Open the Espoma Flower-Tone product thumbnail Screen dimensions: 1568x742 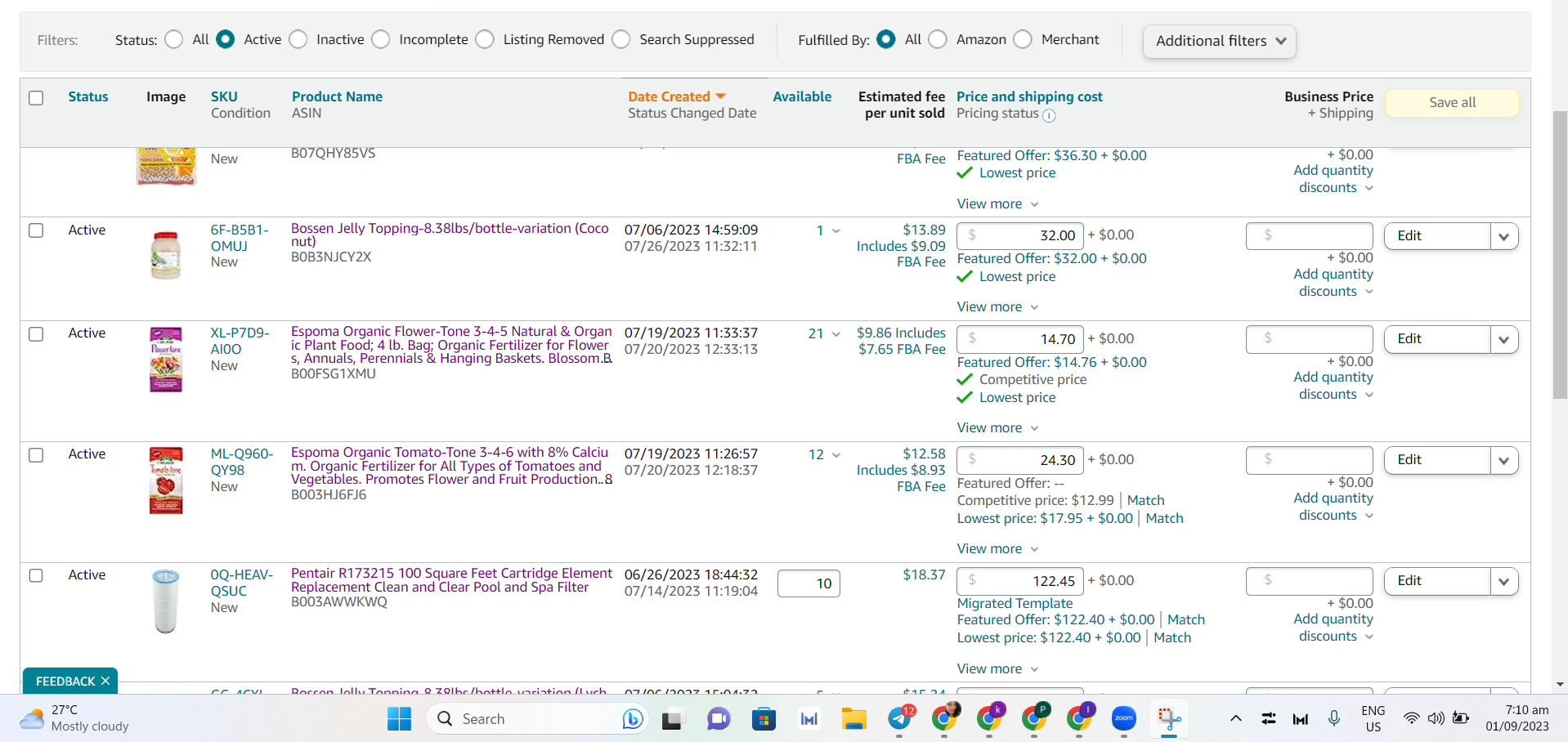tap(166, 360)
